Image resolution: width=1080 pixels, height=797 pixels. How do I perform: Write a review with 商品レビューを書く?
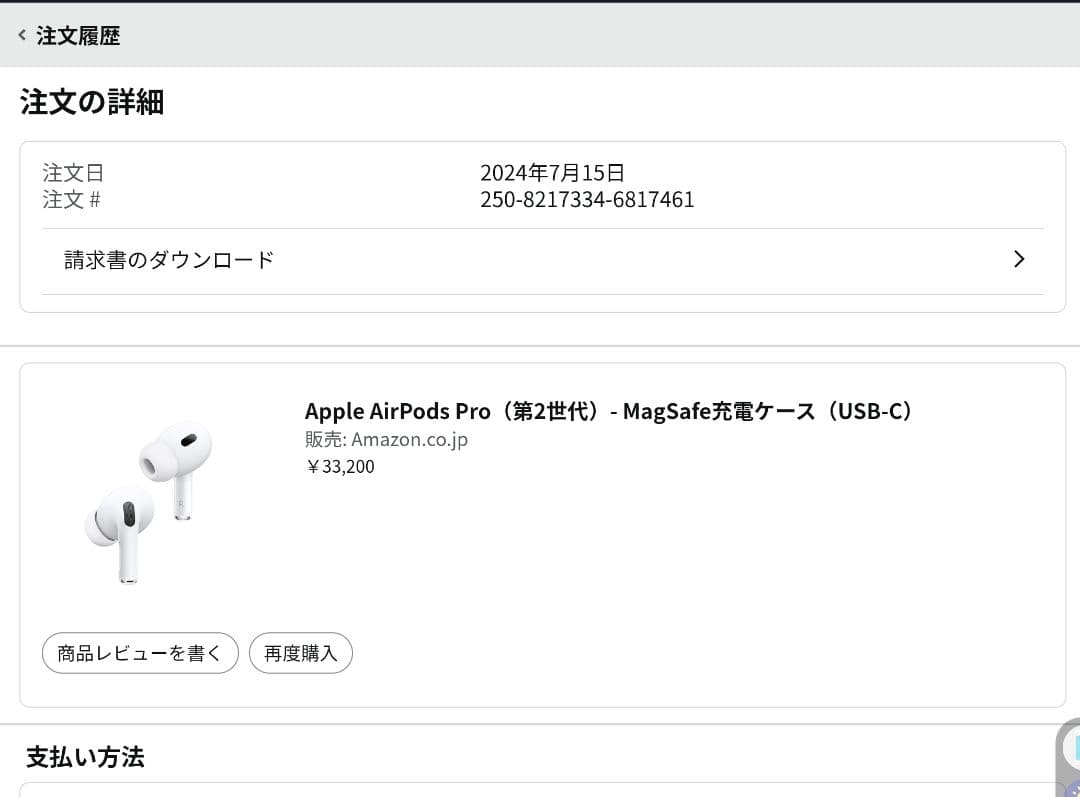pos(140,652)
